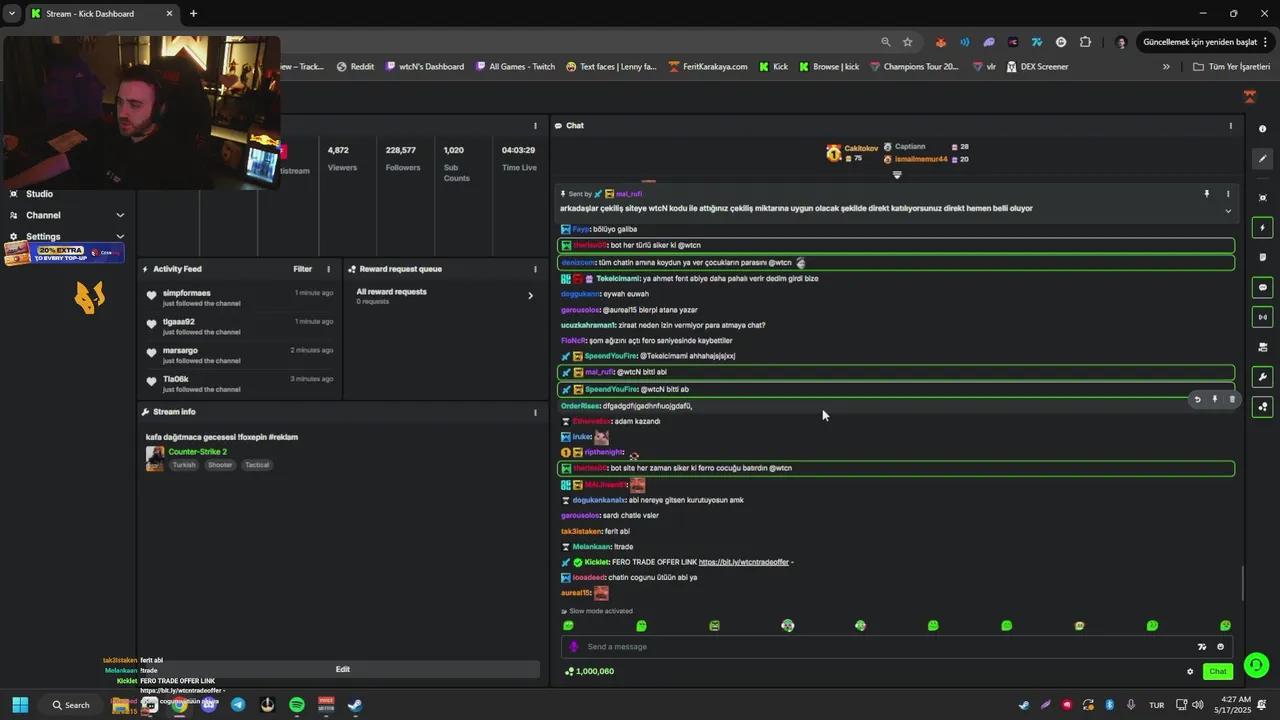
Task: Open the Chrome profile avatar
Action: [1121, 42]
